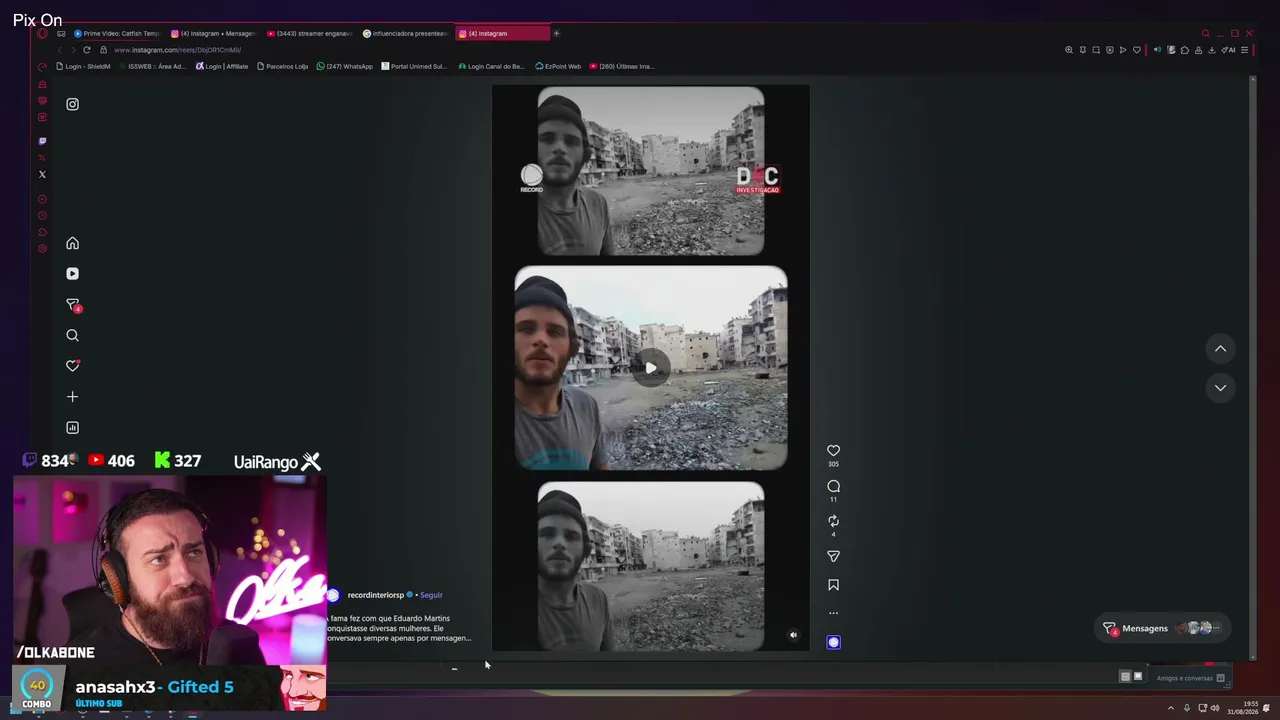Open the Login - ShieldM bookmark

(83, 66)
